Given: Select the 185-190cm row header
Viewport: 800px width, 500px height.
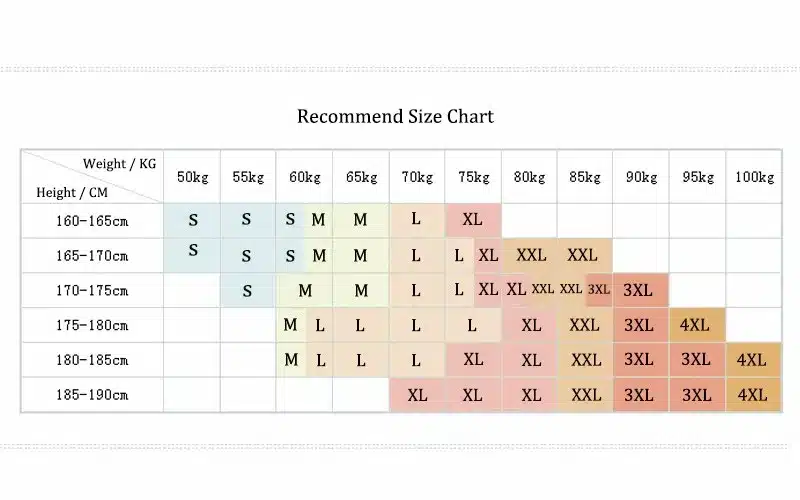Looking at the screenshot, I should [92, 395].
